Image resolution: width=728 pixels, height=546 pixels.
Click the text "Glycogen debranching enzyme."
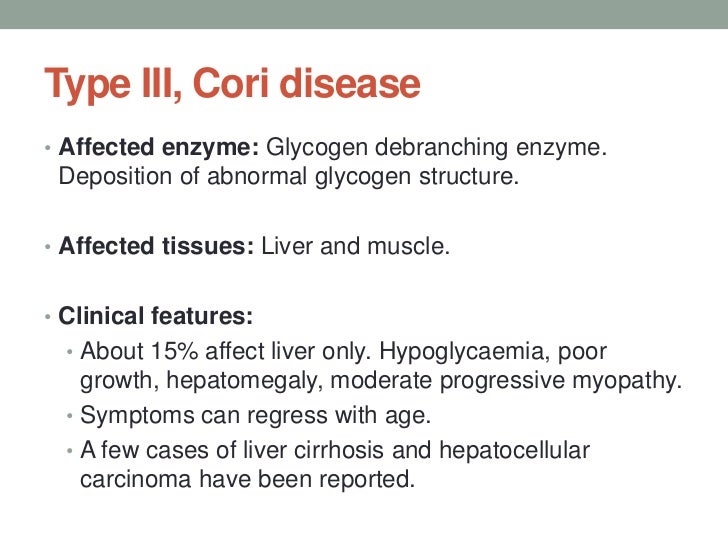tap(436, 149)
